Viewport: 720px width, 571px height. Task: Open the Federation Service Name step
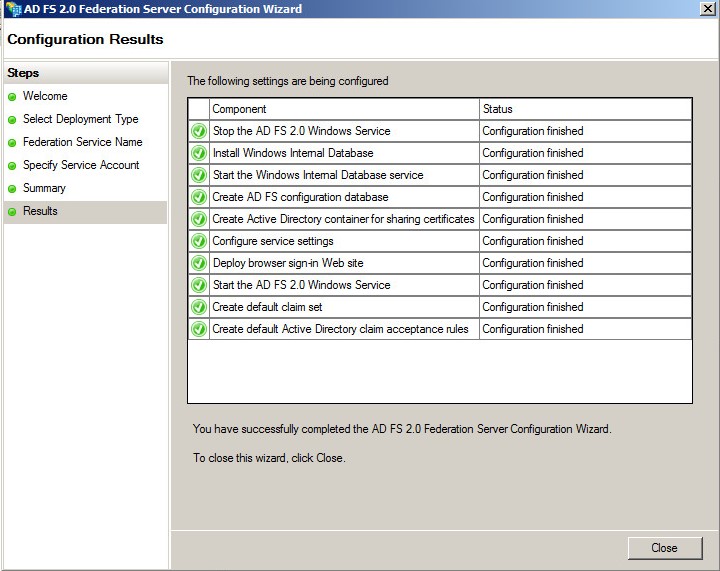click(x=83, y=142)
